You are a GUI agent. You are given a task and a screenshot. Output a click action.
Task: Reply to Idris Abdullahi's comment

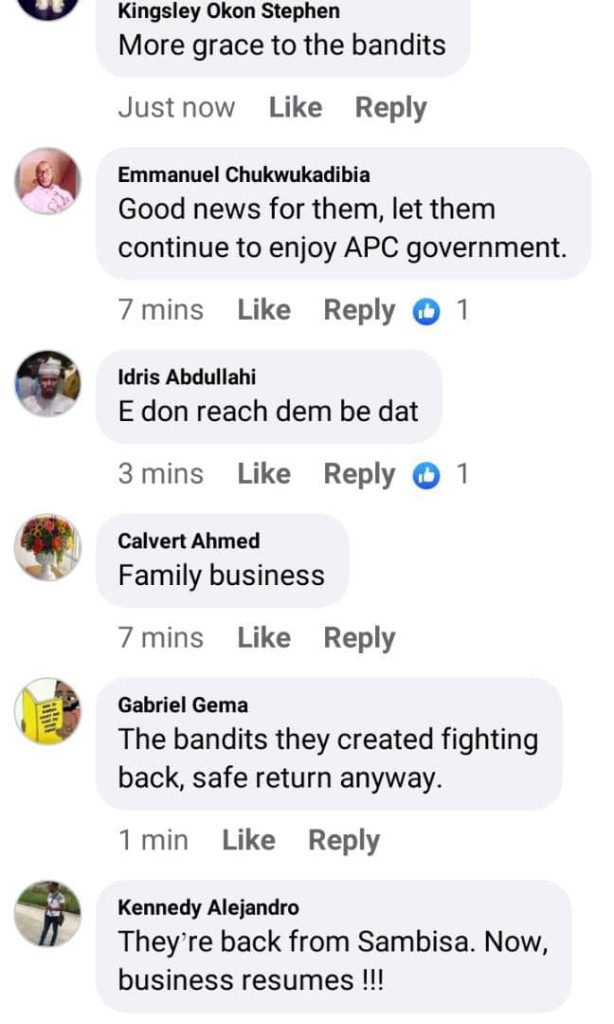[359, 474]
